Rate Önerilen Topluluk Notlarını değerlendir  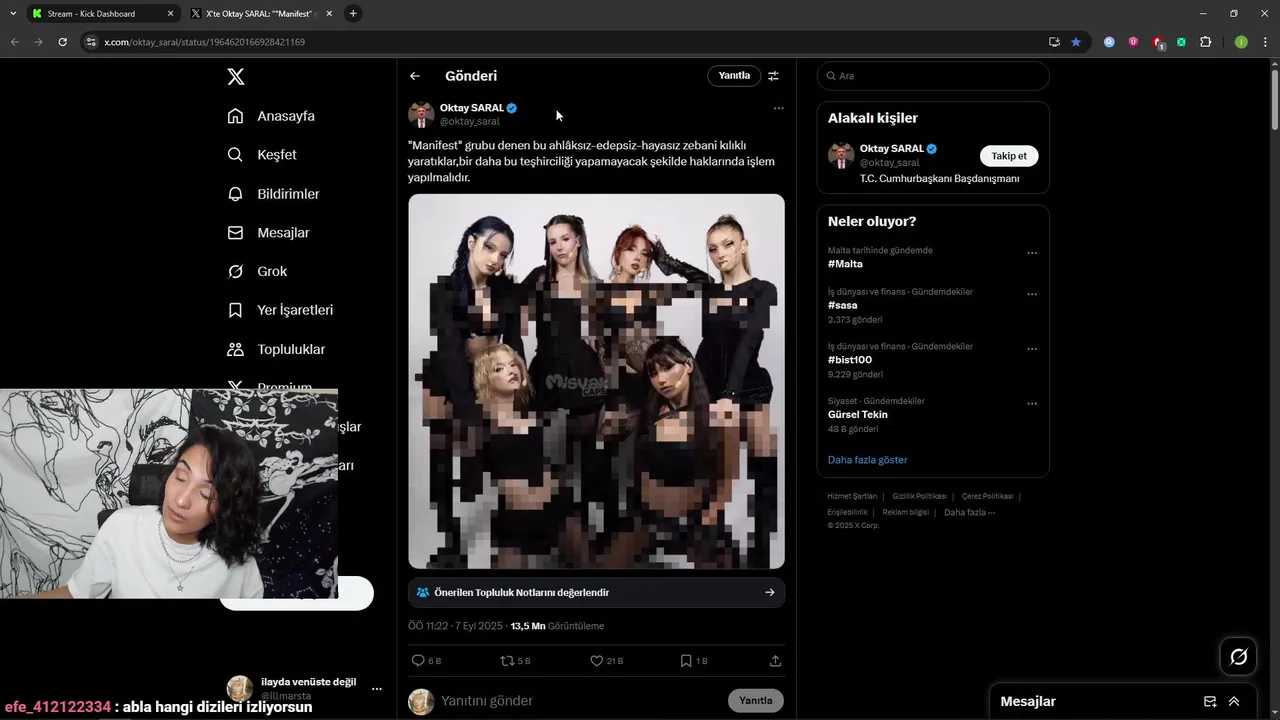pos(596,592)
